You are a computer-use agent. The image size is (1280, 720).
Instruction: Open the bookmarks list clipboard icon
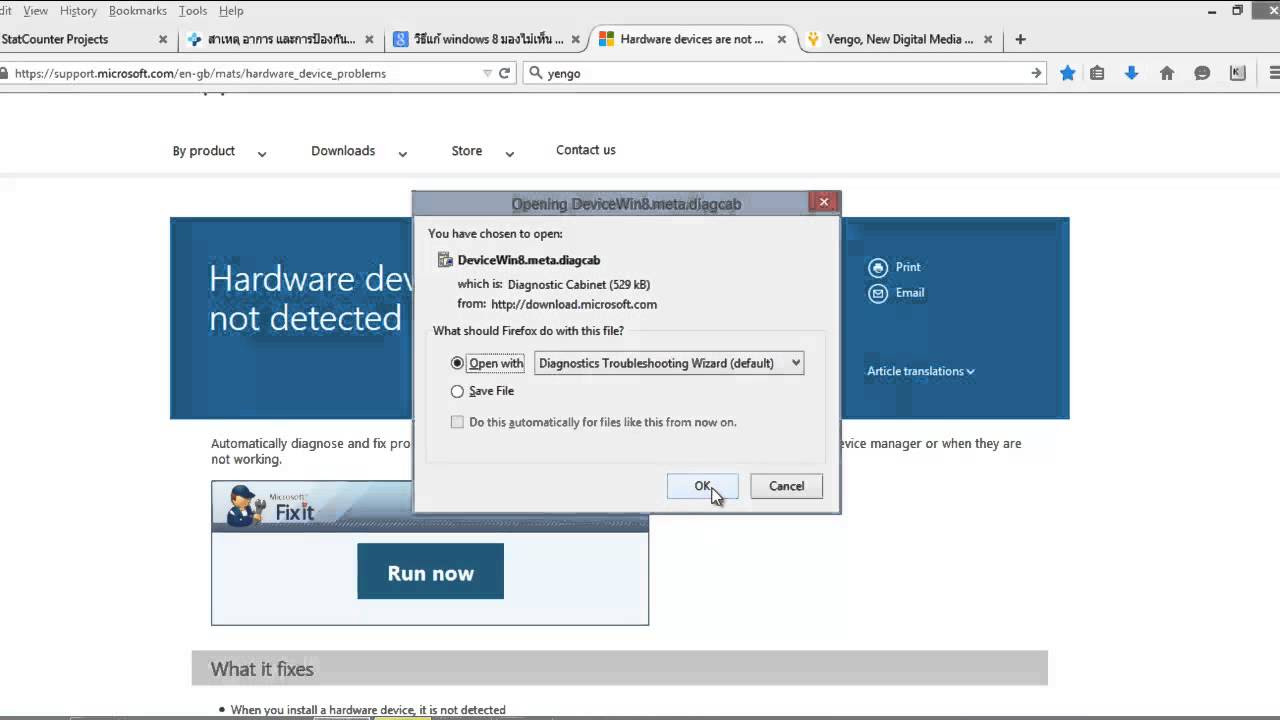[x=1097, y=73]
